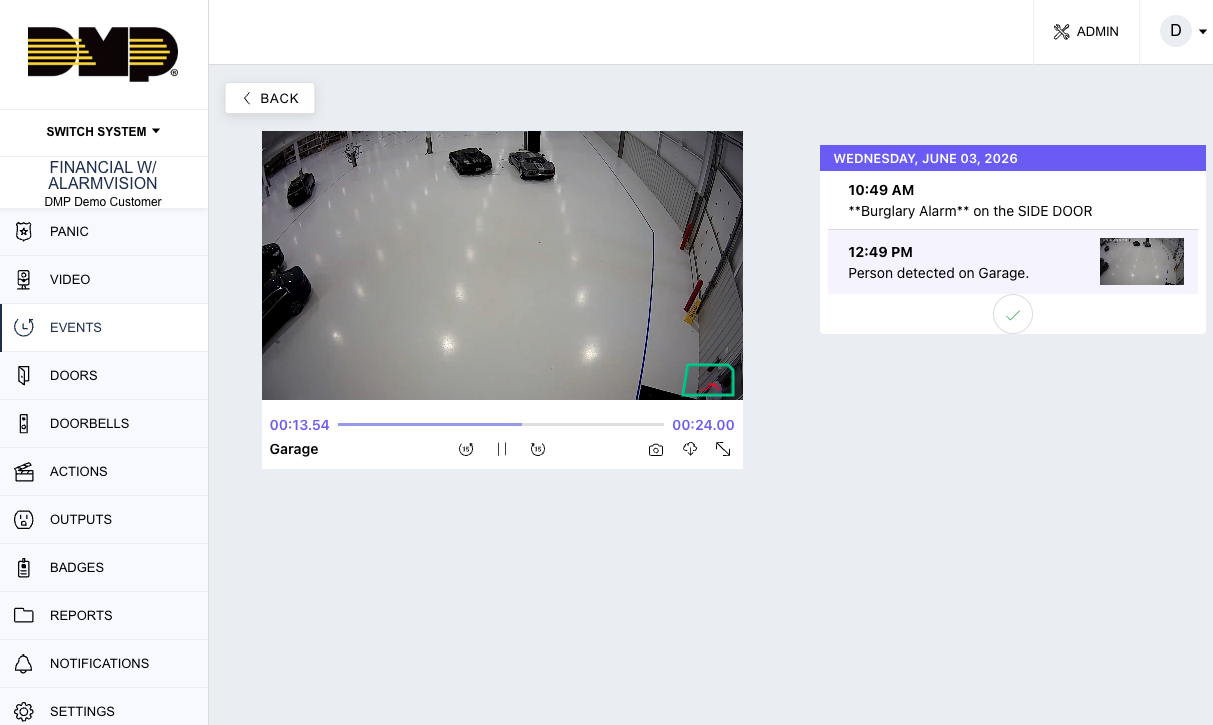The image size is (1213, 725).
Task: Open the Garage event thumbnail
Action: tap(1142, 262)
